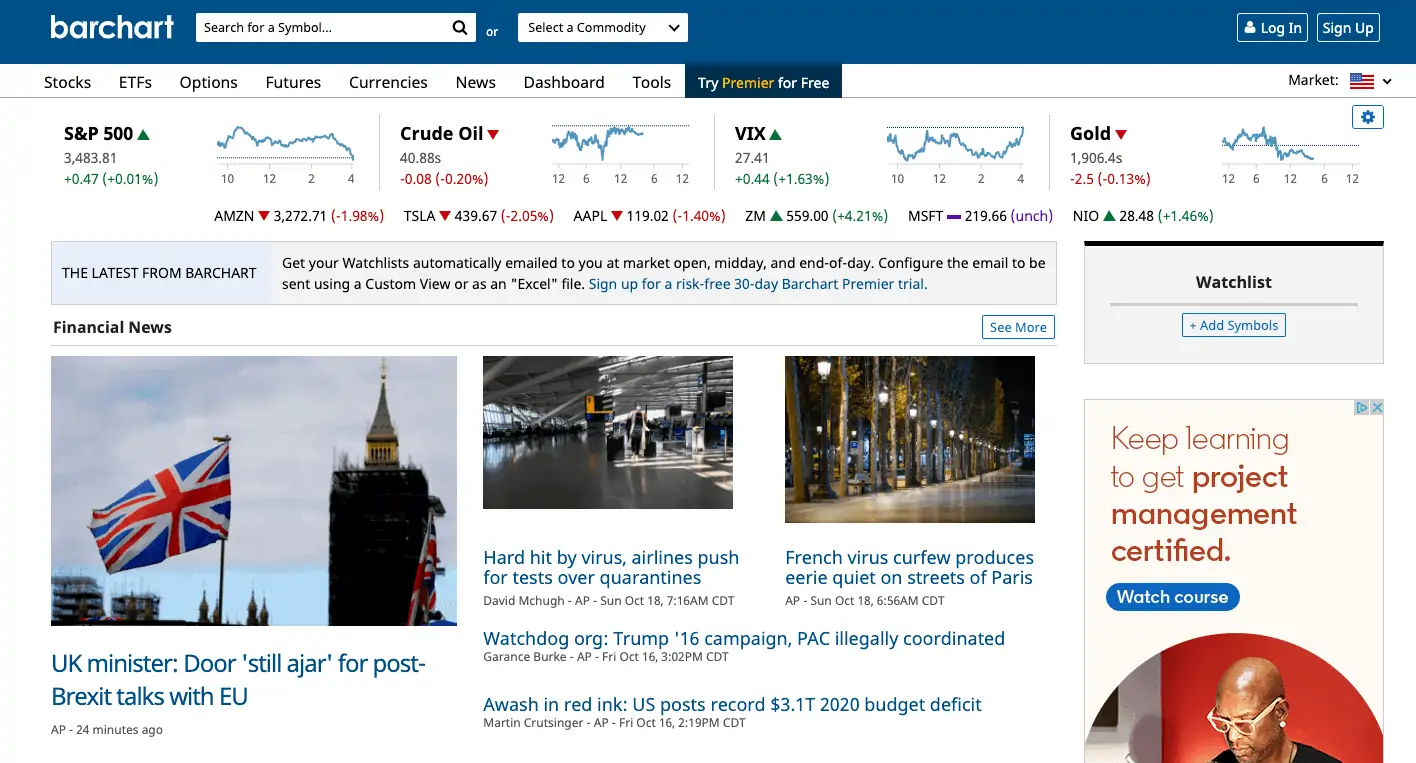This screenshot has height=763, width=1416.
Task: Open the UK minister Brexit talks headline
Action: [x=238, y=680]
